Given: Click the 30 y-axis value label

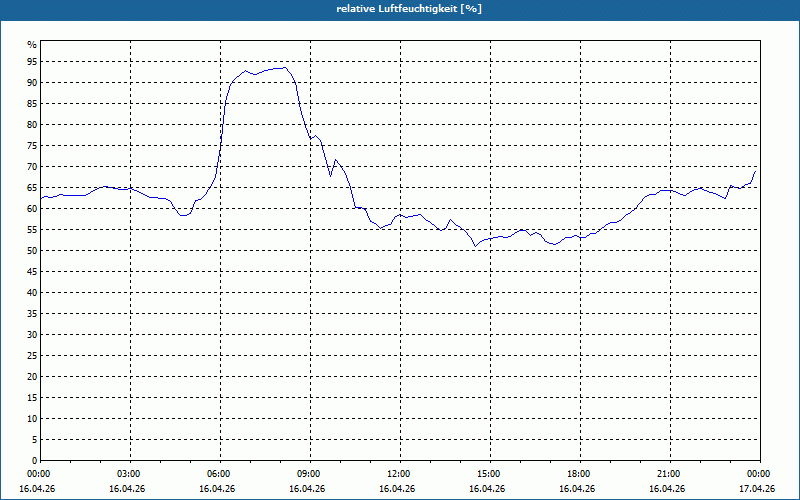Looking at the screenshot, I should click(x=32, y=335).
